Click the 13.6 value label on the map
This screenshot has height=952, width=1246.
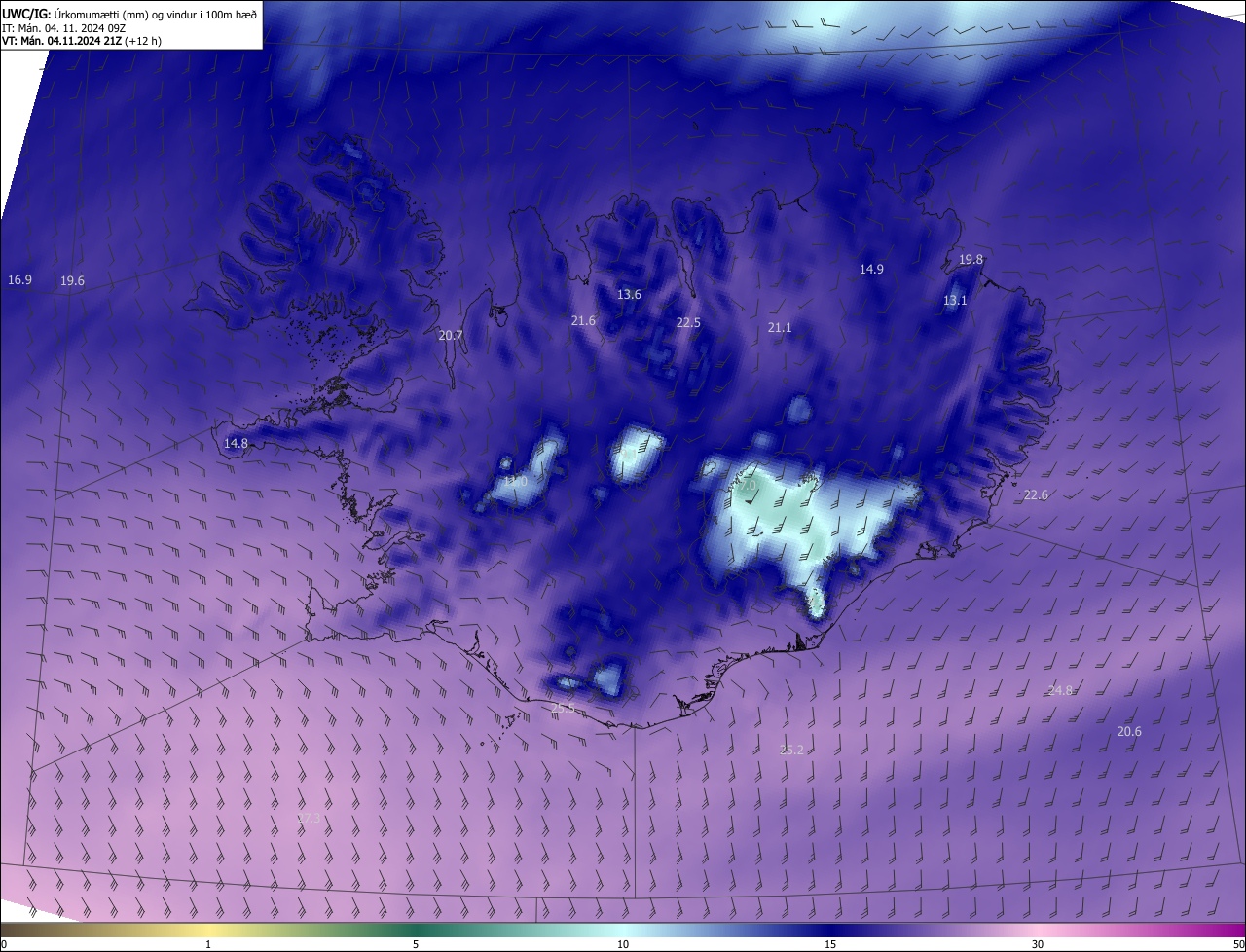pyautogui.click(x=629, y=295)
